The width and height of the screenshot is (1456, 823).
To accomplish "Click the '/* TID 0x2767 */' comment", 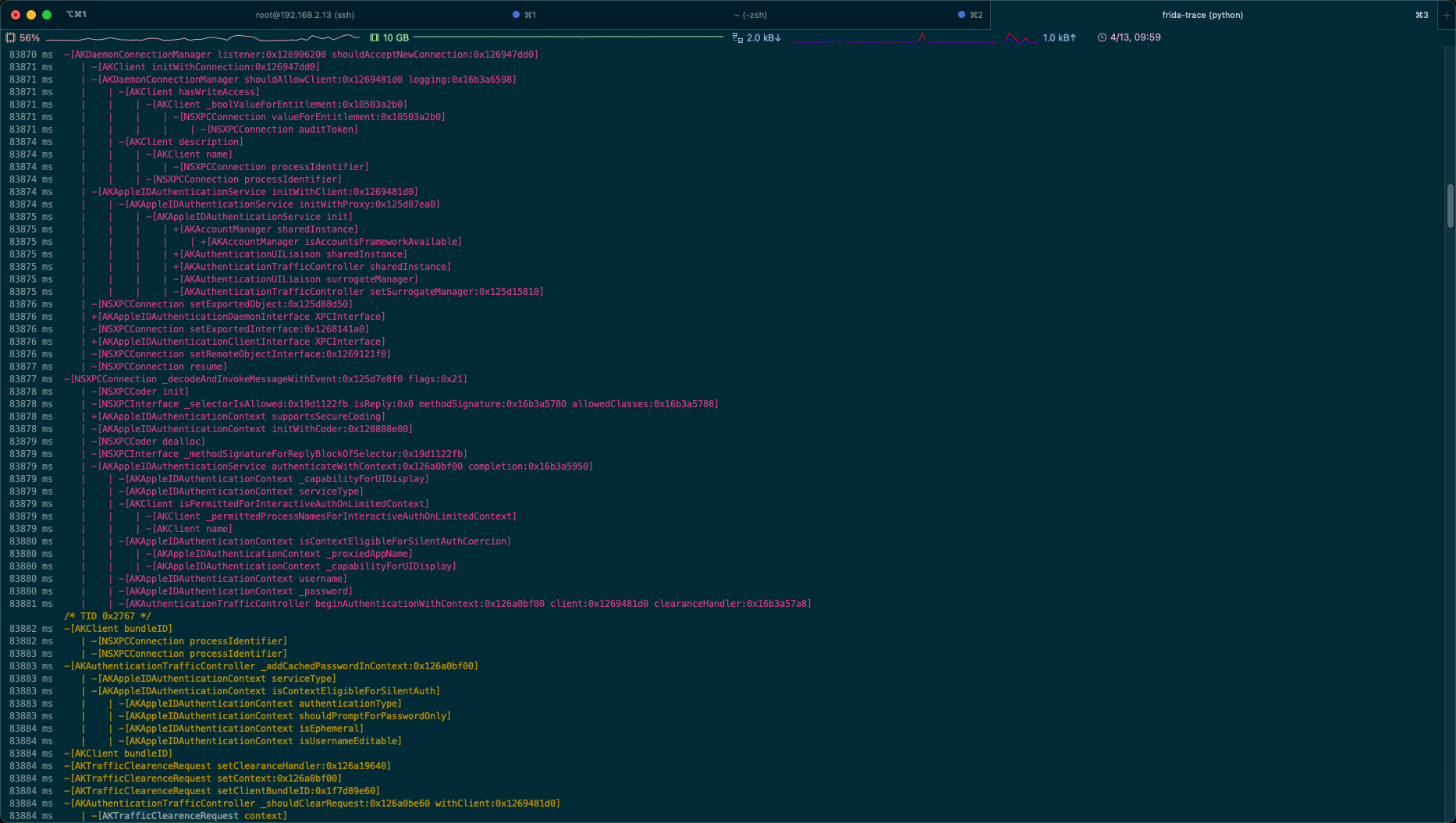I will click(108, 616).
